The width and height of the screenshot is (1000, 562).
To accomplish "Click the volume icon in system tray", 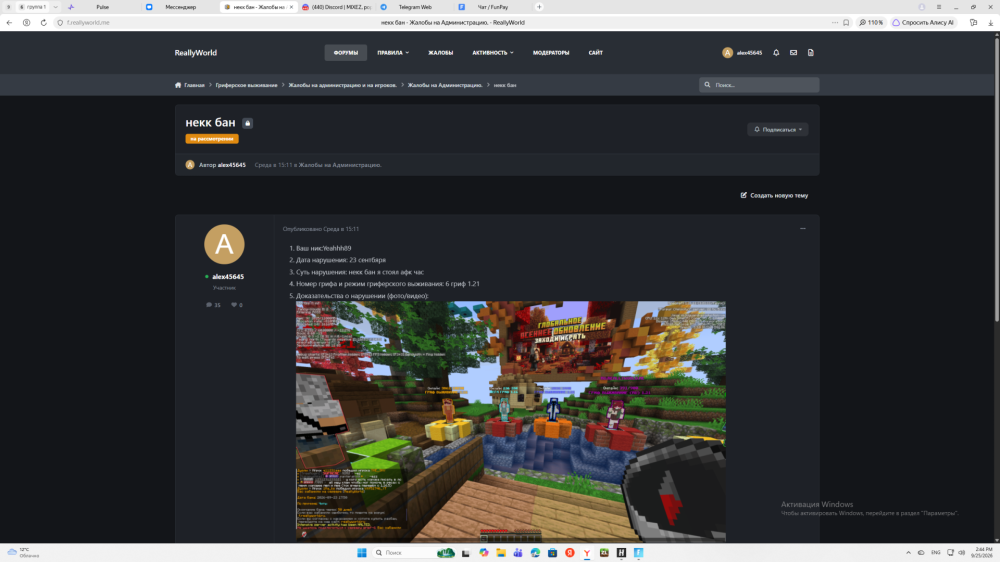I will point(961,552).
